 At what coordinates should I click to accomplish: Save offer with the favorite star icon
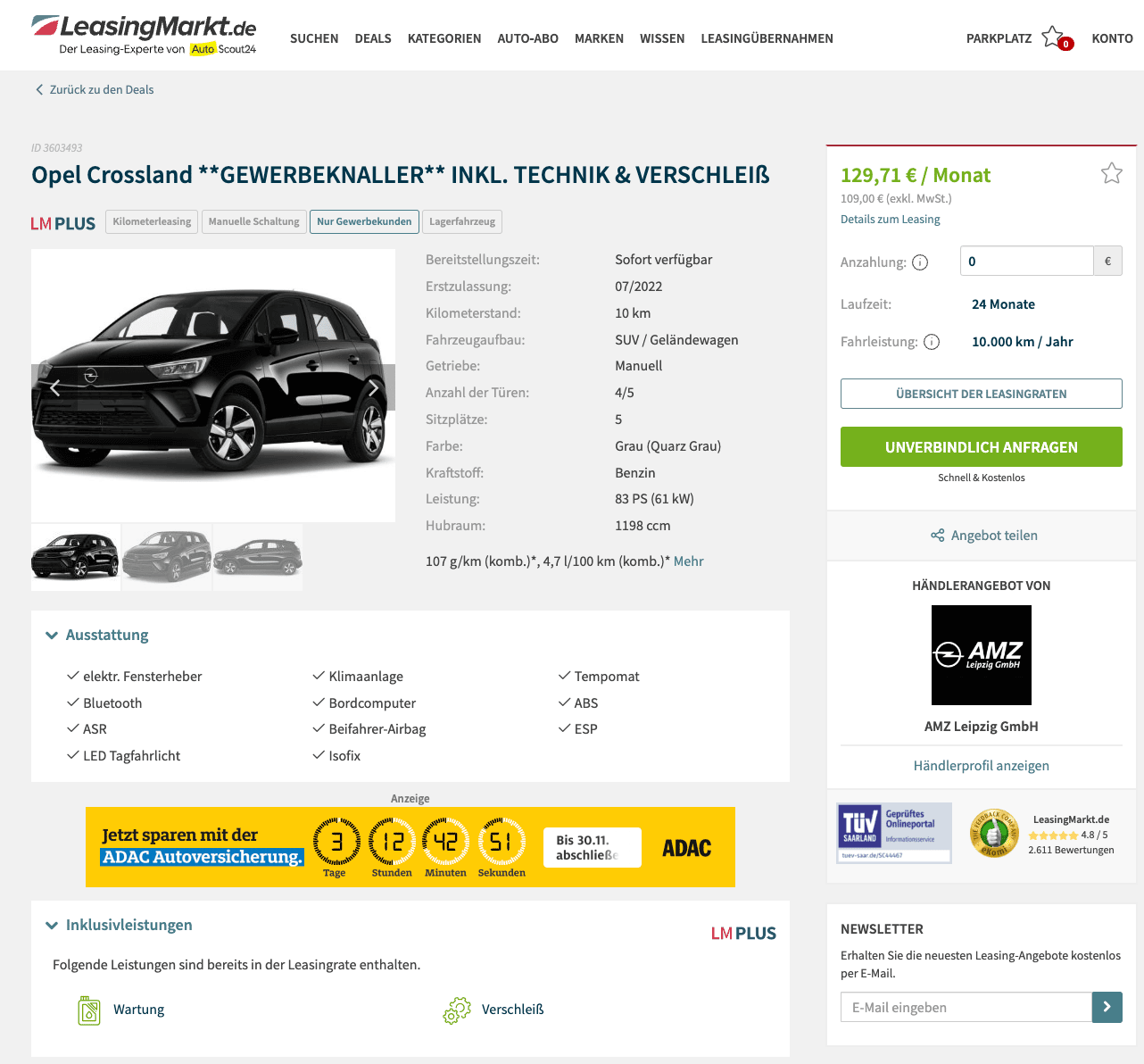tap(1111, 173)
